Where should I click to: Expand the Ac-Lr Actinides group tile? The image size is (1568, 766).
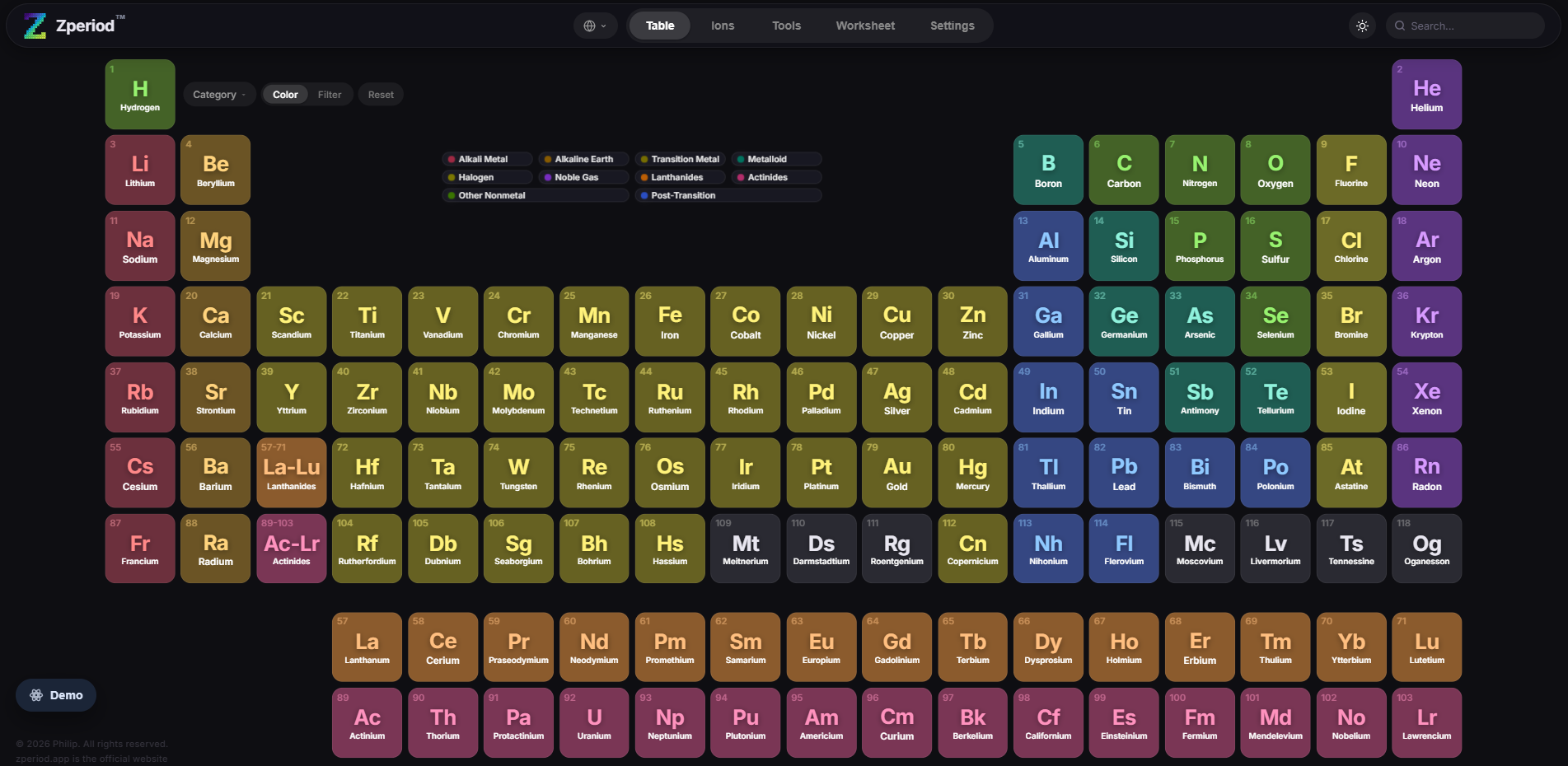point(292,549)
